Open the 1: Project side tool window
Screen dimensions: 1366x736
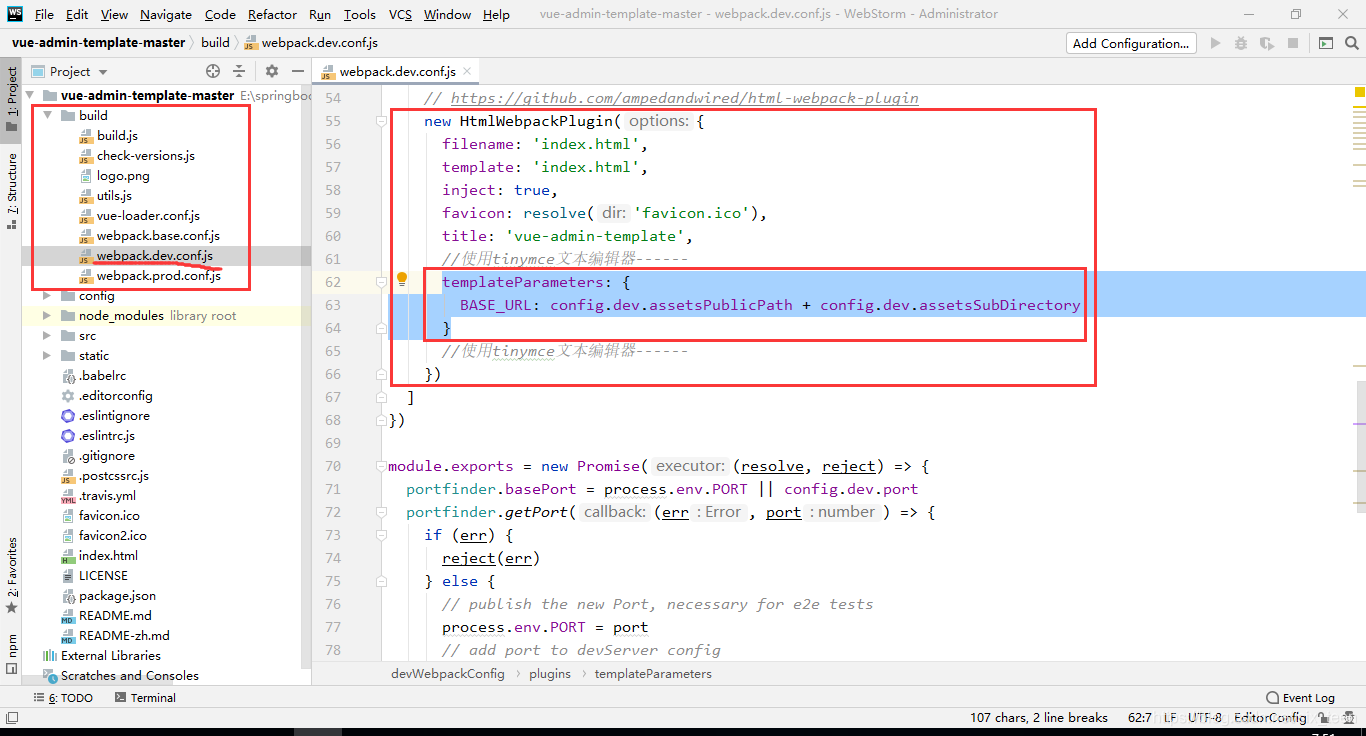(x=11, y=99)
